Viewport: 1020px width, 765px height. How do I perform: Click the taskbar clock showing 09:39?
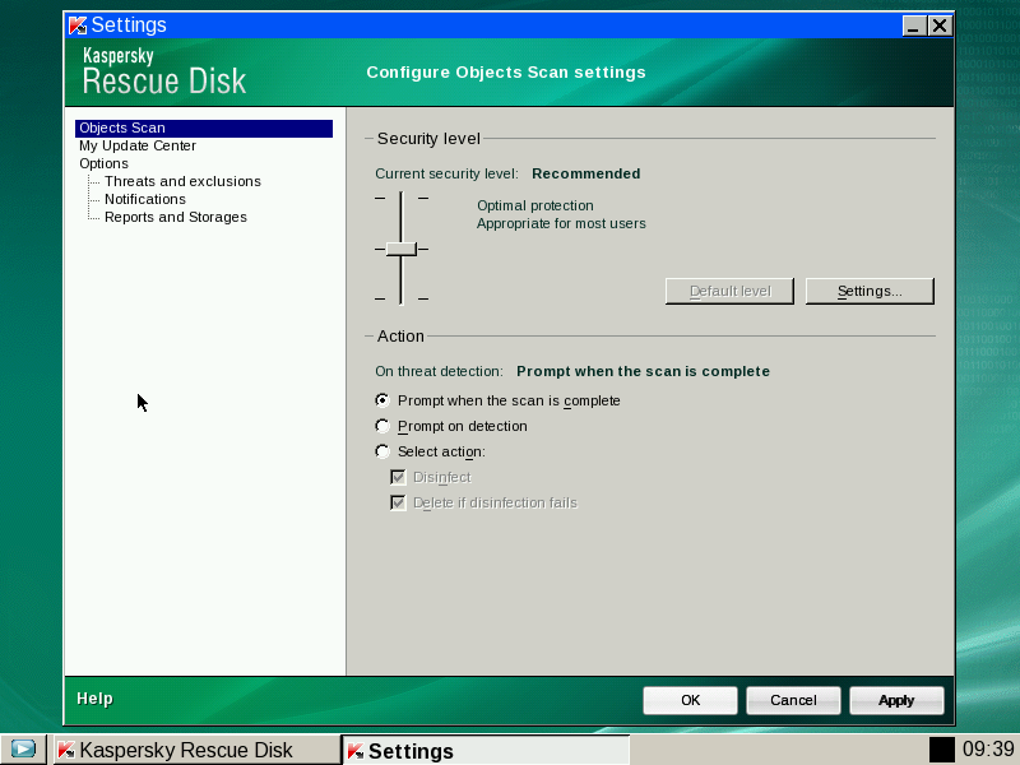pos(988,749)
